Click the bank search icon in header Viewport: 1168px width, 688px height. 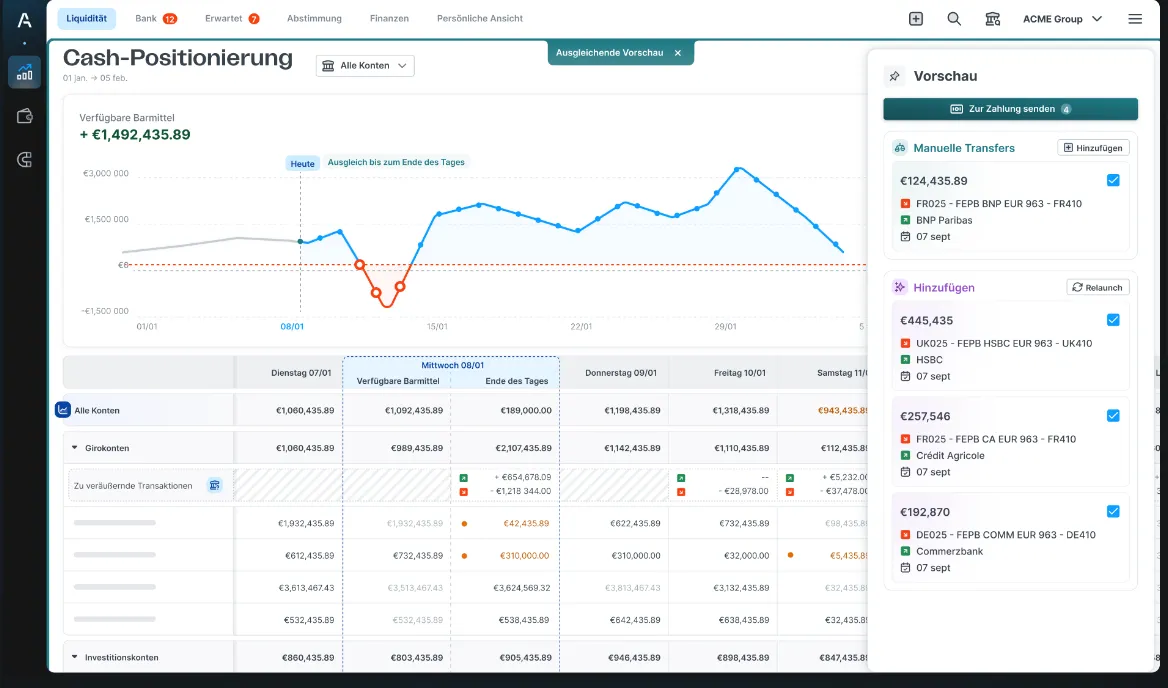pos(992,19)
